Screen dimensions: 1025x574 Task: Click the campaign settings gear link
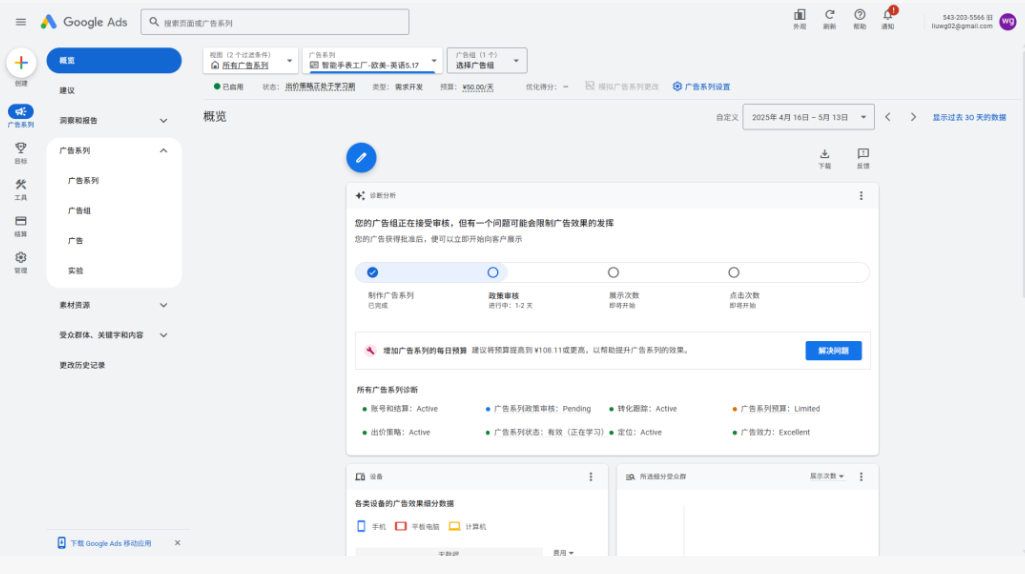click(701, 86)
